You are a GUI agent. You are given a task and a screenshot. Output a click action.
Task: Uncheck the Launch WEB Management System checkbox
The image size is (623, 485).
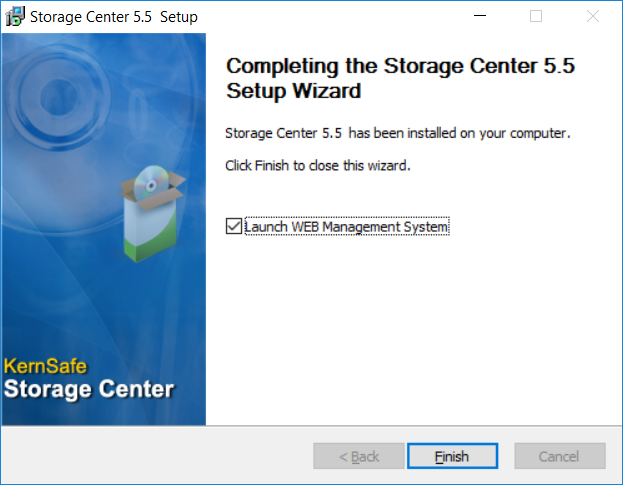pos(234,226)
